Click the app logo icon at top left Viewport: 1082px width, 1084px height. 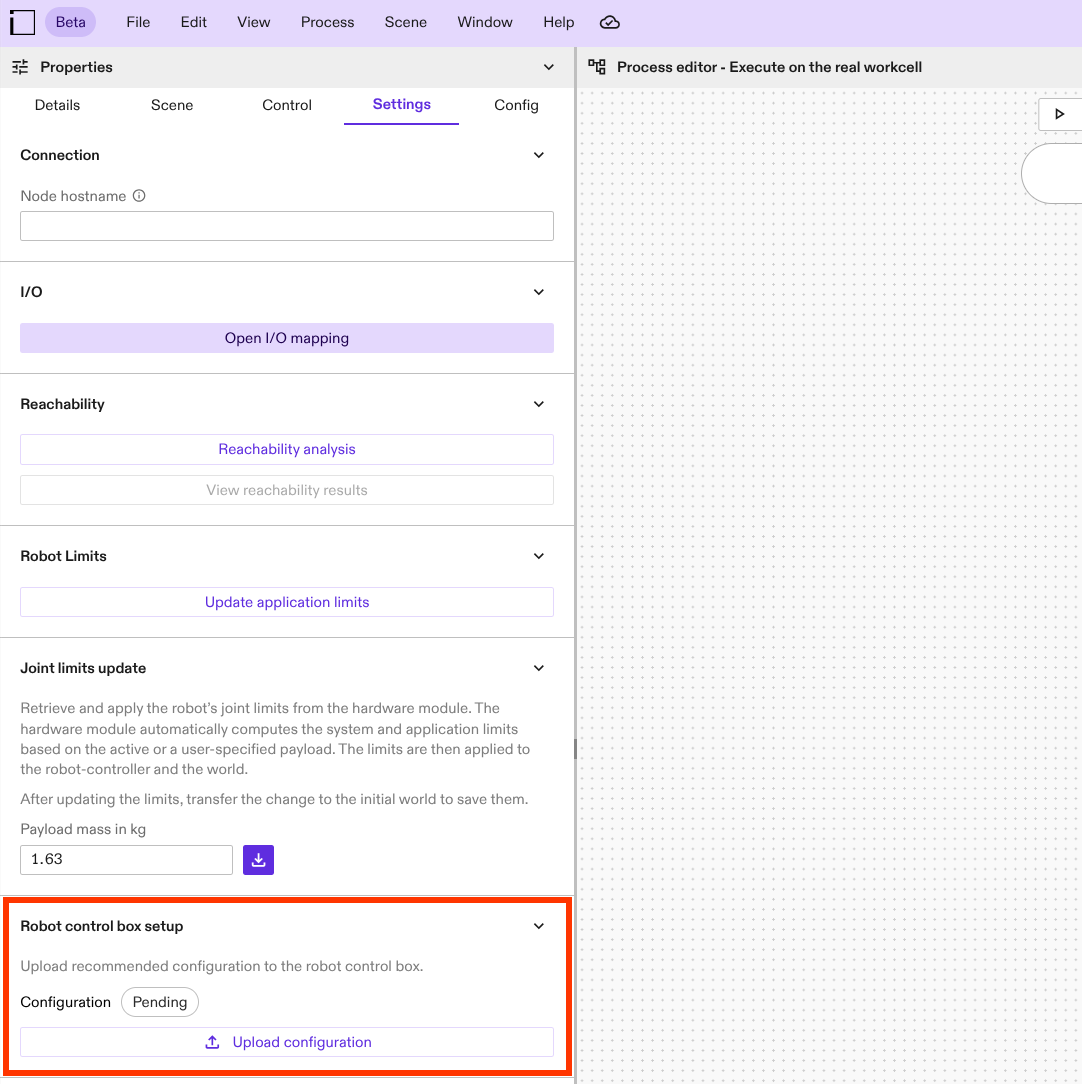point(22,22)
